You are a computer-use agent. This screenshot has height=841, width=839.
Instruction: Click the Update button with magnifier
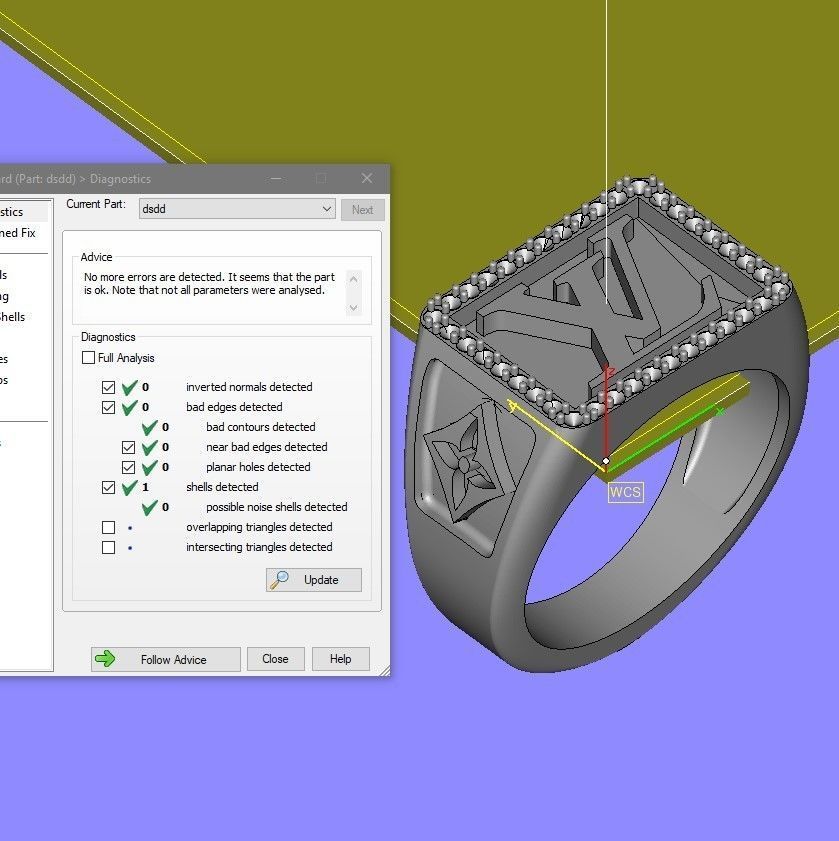(x=314, y=580)
